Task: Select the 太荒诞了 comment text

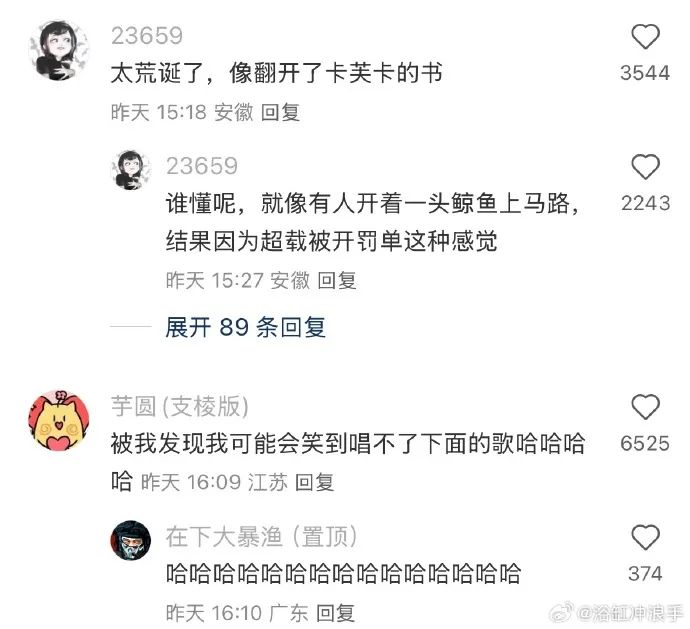Action: click(x=276, y=73)
